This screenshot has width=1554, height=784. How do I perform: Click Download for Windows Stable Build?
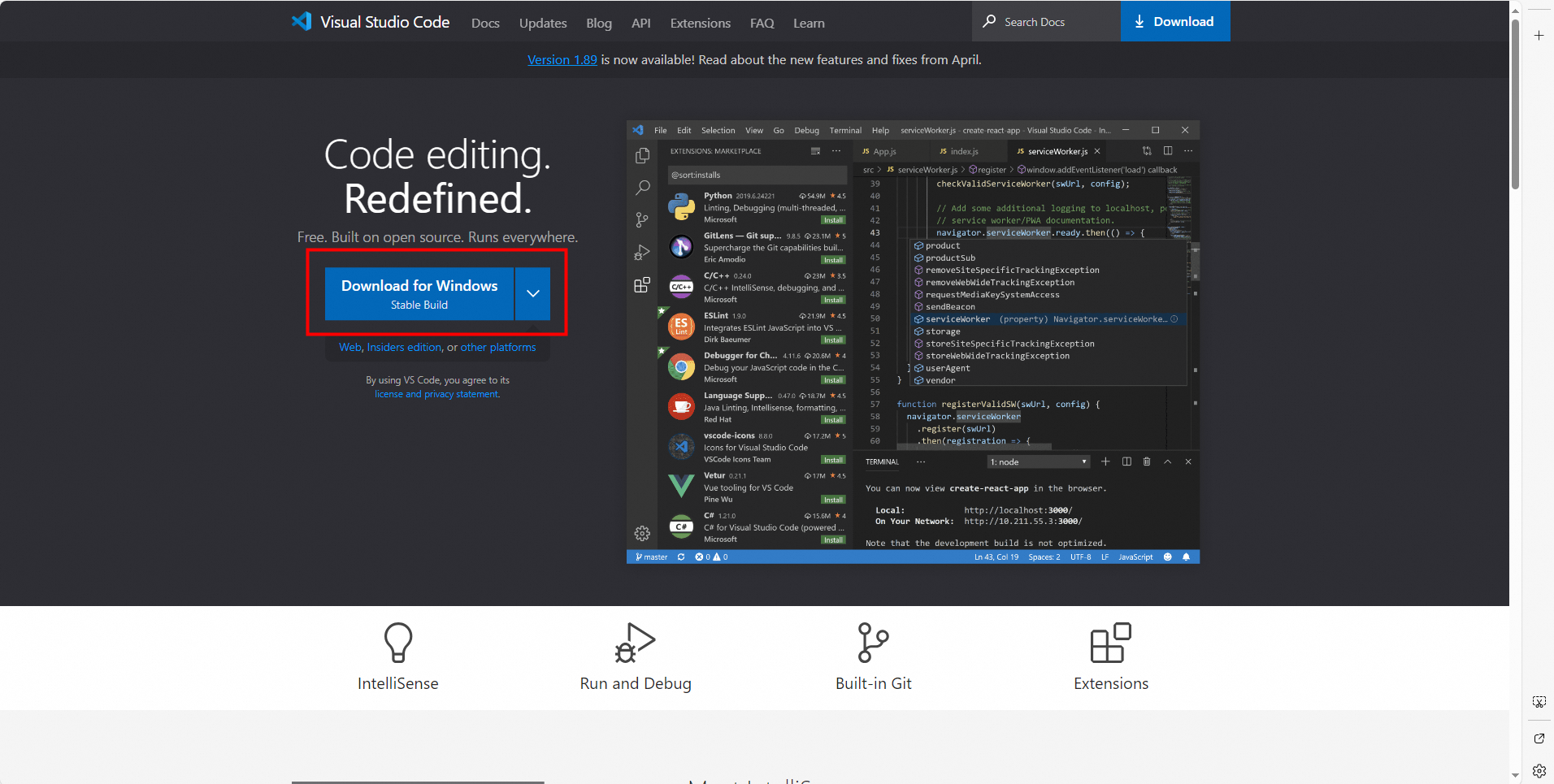pos(419,294)
